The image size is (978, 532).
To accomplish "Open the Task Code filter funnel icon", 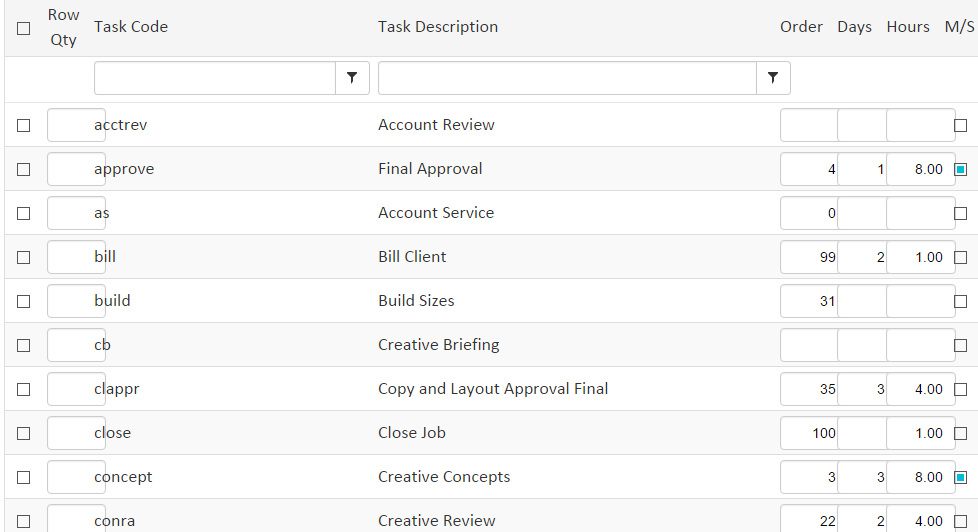I will [352, 78].
